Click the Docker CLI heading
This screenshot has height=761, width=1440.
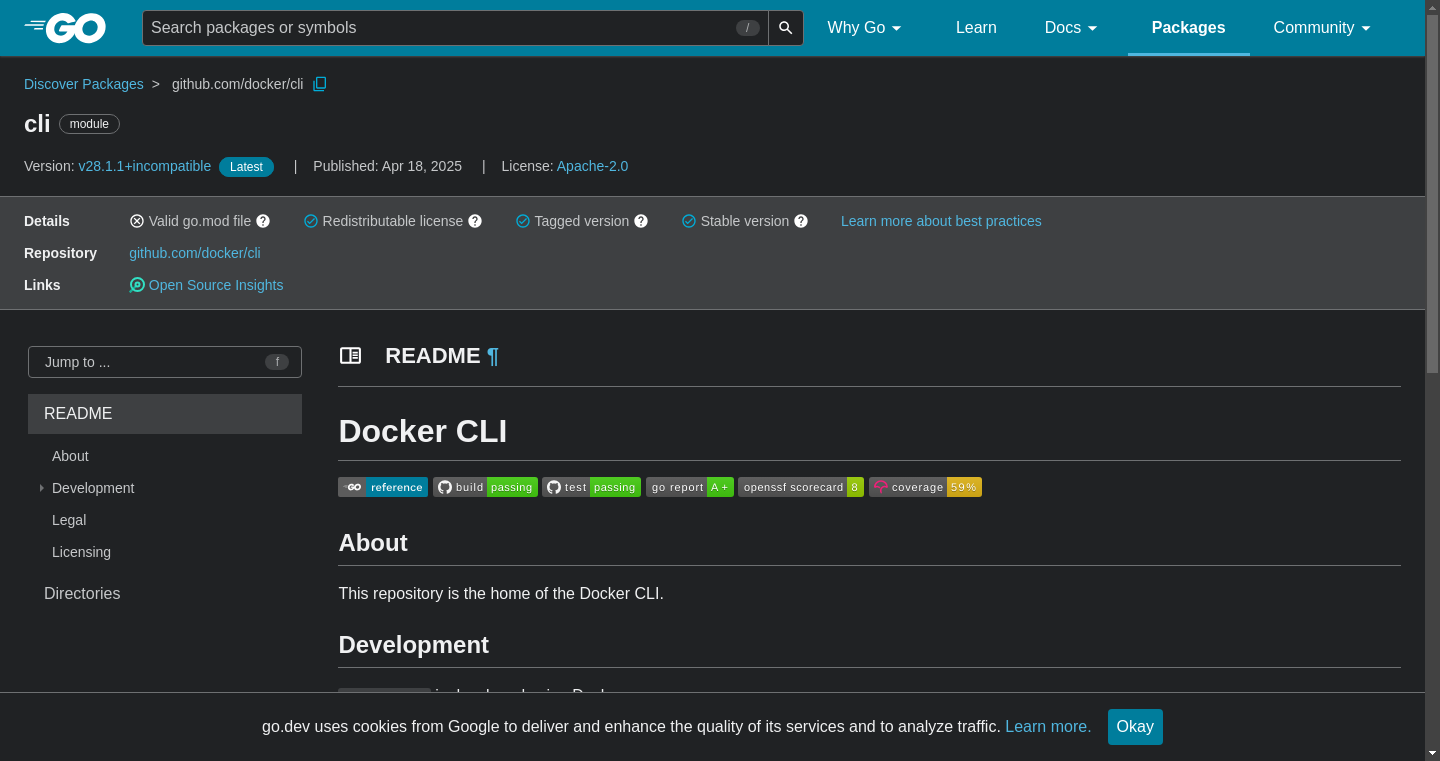pyautogui.click(x=423, y=431)
